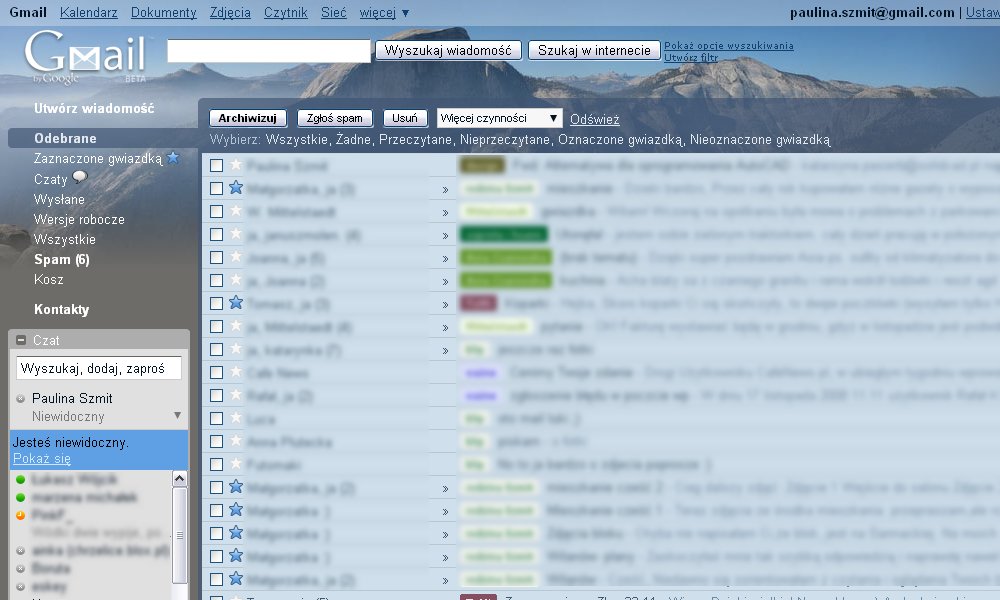This screenshot has width=1000, height=600.
Task: Select the W. Mittelstaedt email checkbox
Action: tap(216, 212)
